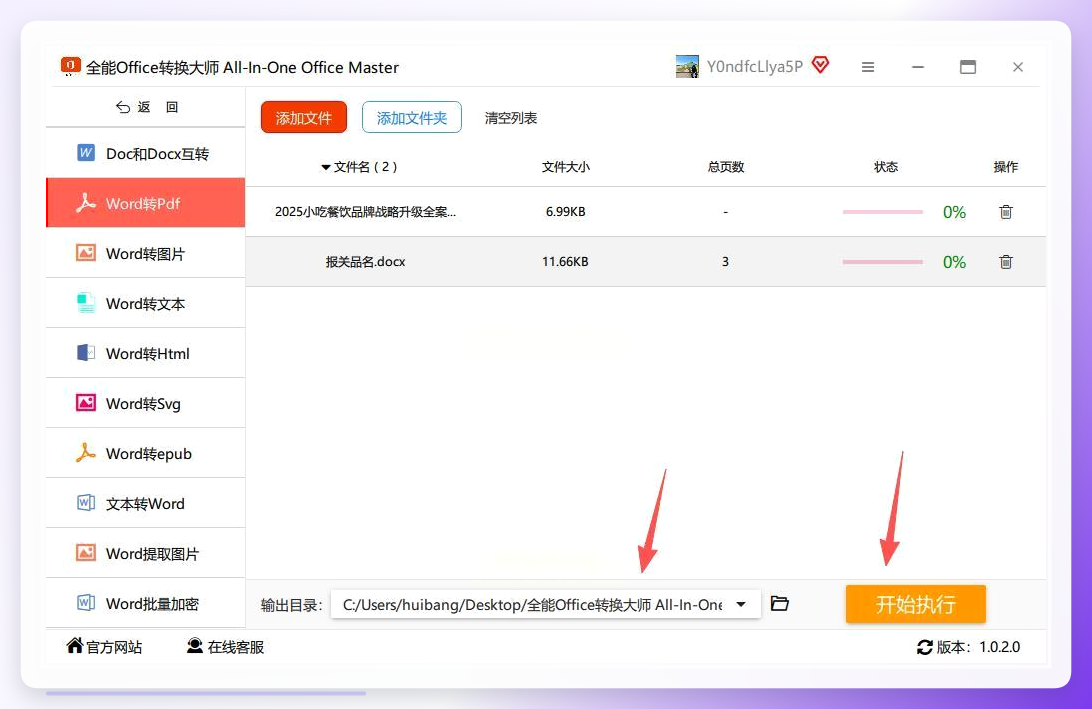Click the page count 3 cell
Viewport: 1092px width, 709px height.
pyautogui.click(x=726, y=262)
